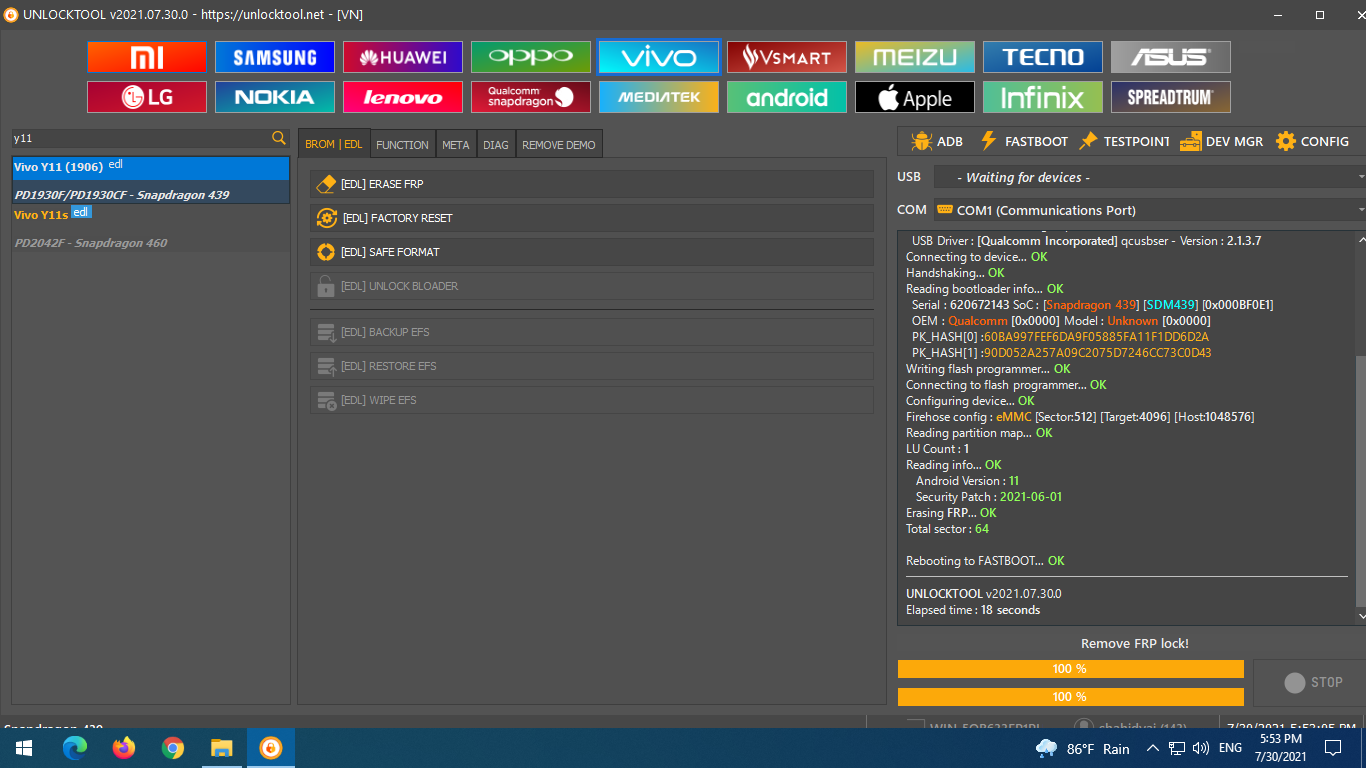1366x768 pixels.
Task: Open Microsoft Edge from taskbar
Action: click(75, 748)
